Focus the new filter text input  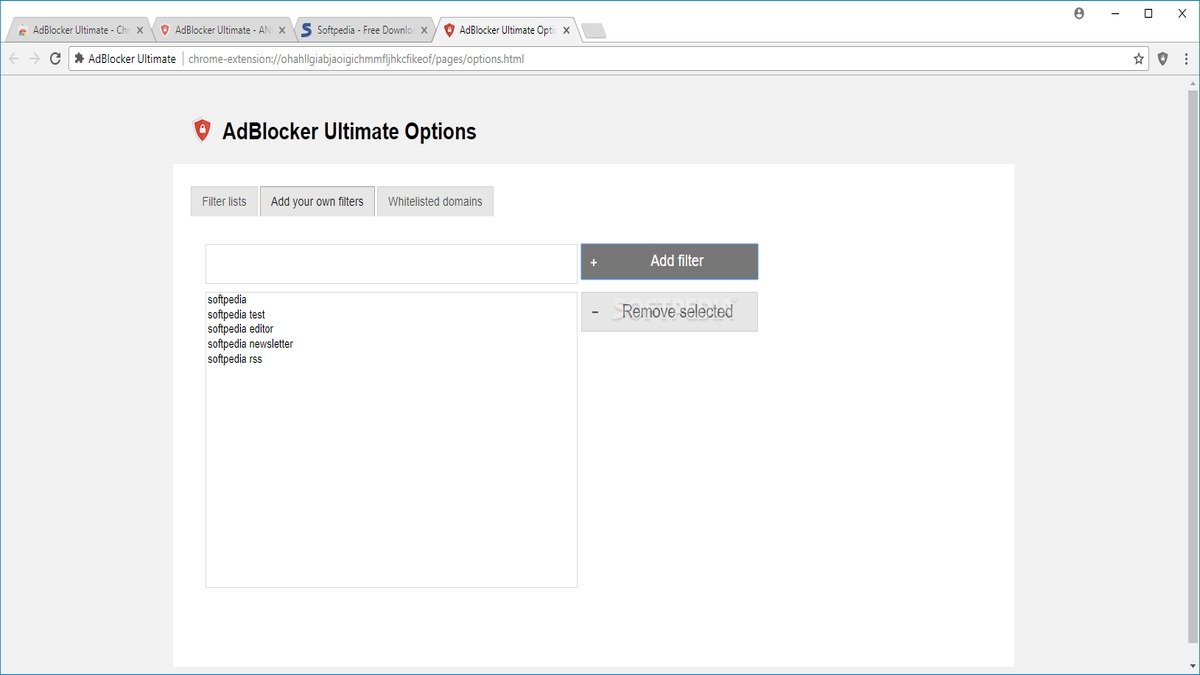tap(391, 264)
